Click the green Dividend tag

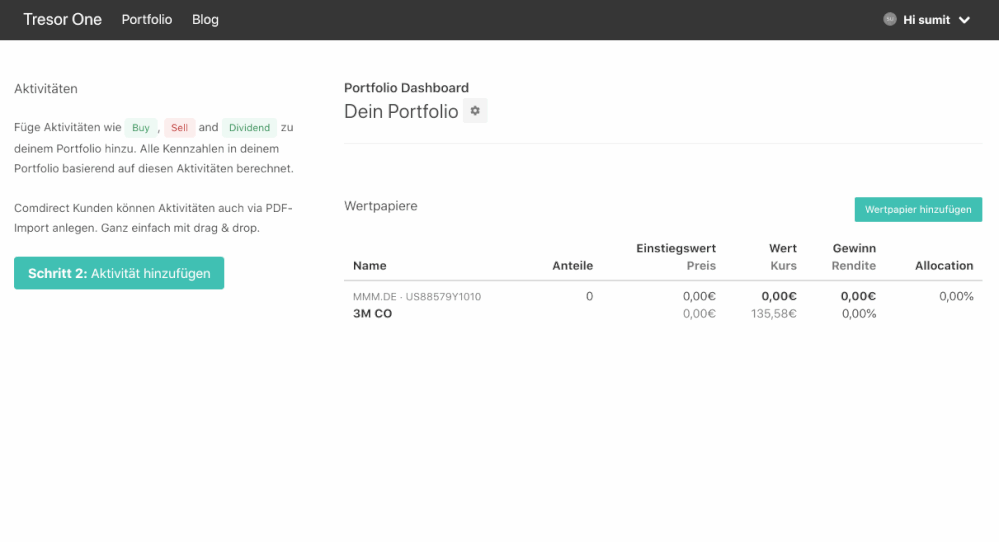tap(249, 128)
